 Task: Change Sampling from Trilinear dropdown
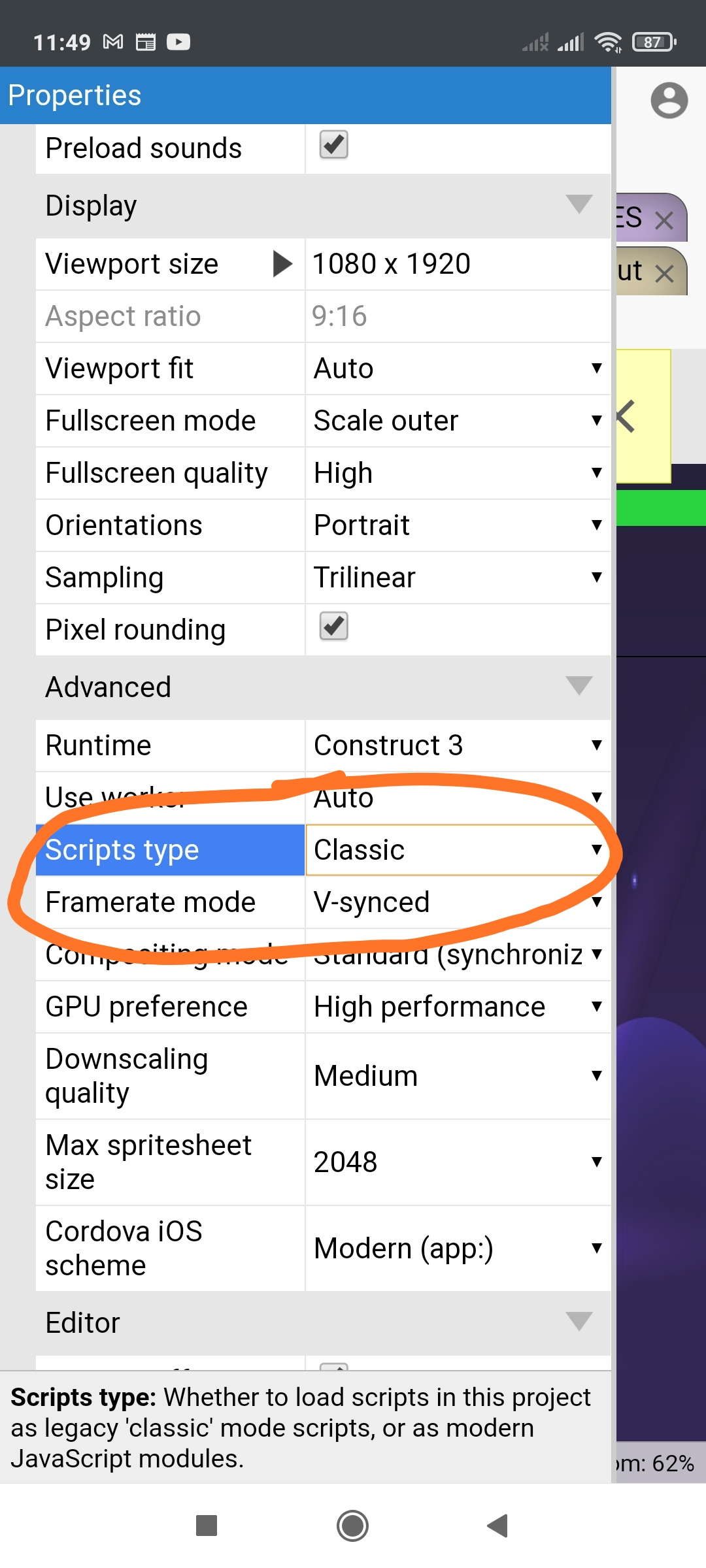(458, 578)
